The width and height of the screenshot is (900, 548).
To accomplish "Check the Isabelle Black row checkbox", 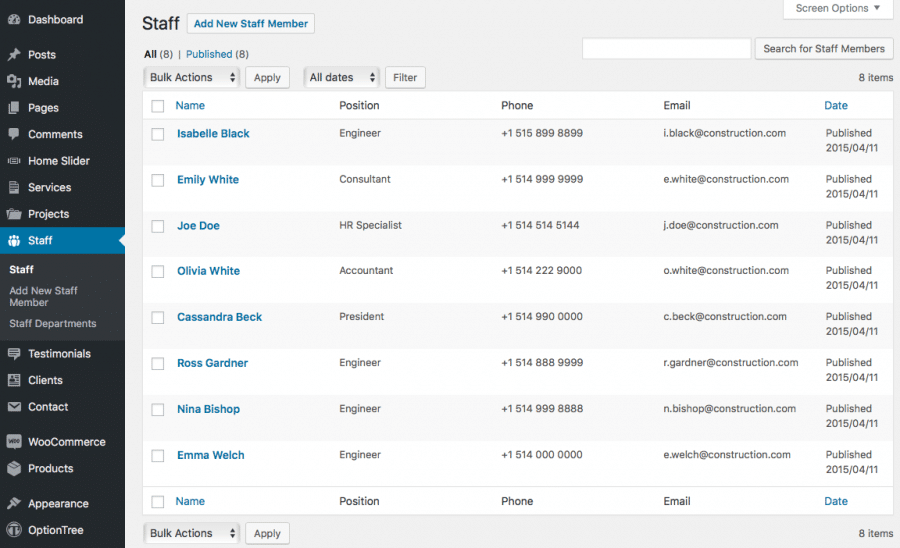I will tap(158, 134).
